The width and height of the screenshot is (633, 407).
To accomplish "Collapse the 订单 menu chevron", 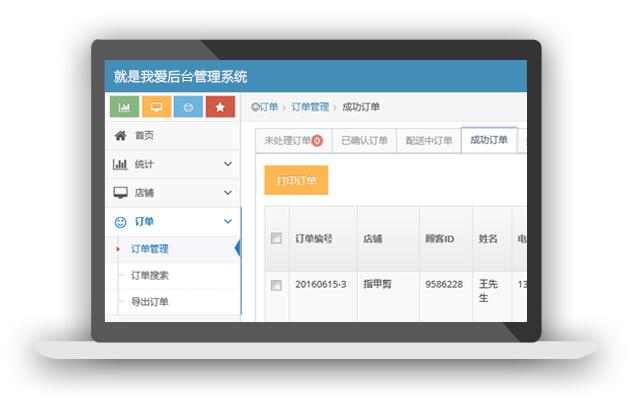I will point(228,221).
